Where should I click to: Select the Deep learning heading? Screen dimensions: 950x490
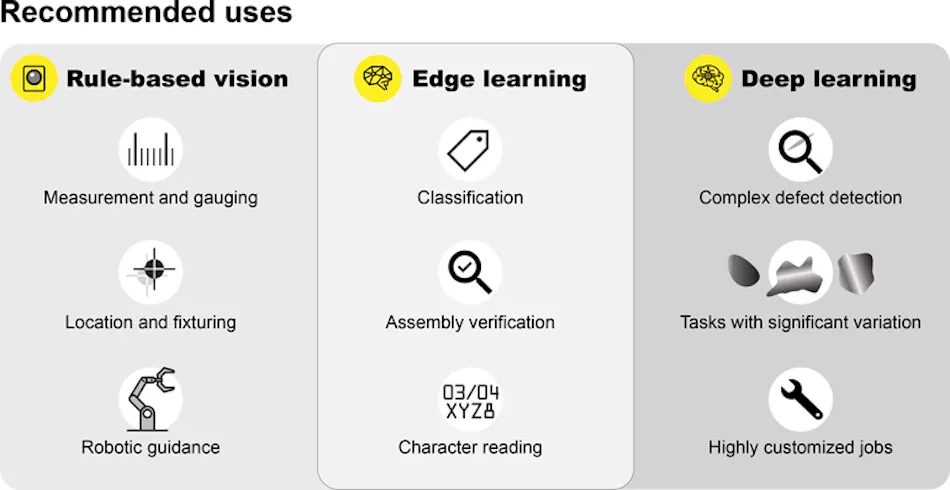click(828, 79)
